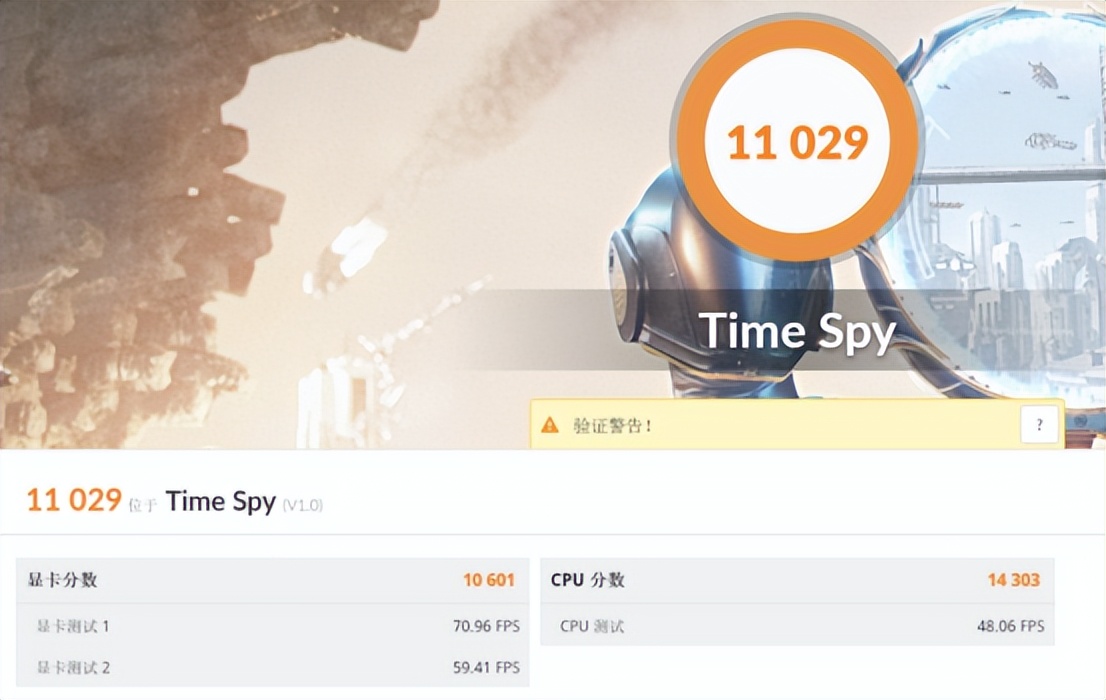Click the 10 601 graphics score value
Image resolution: width=1106 pixels, height=700 pixels.
[489, 580]
